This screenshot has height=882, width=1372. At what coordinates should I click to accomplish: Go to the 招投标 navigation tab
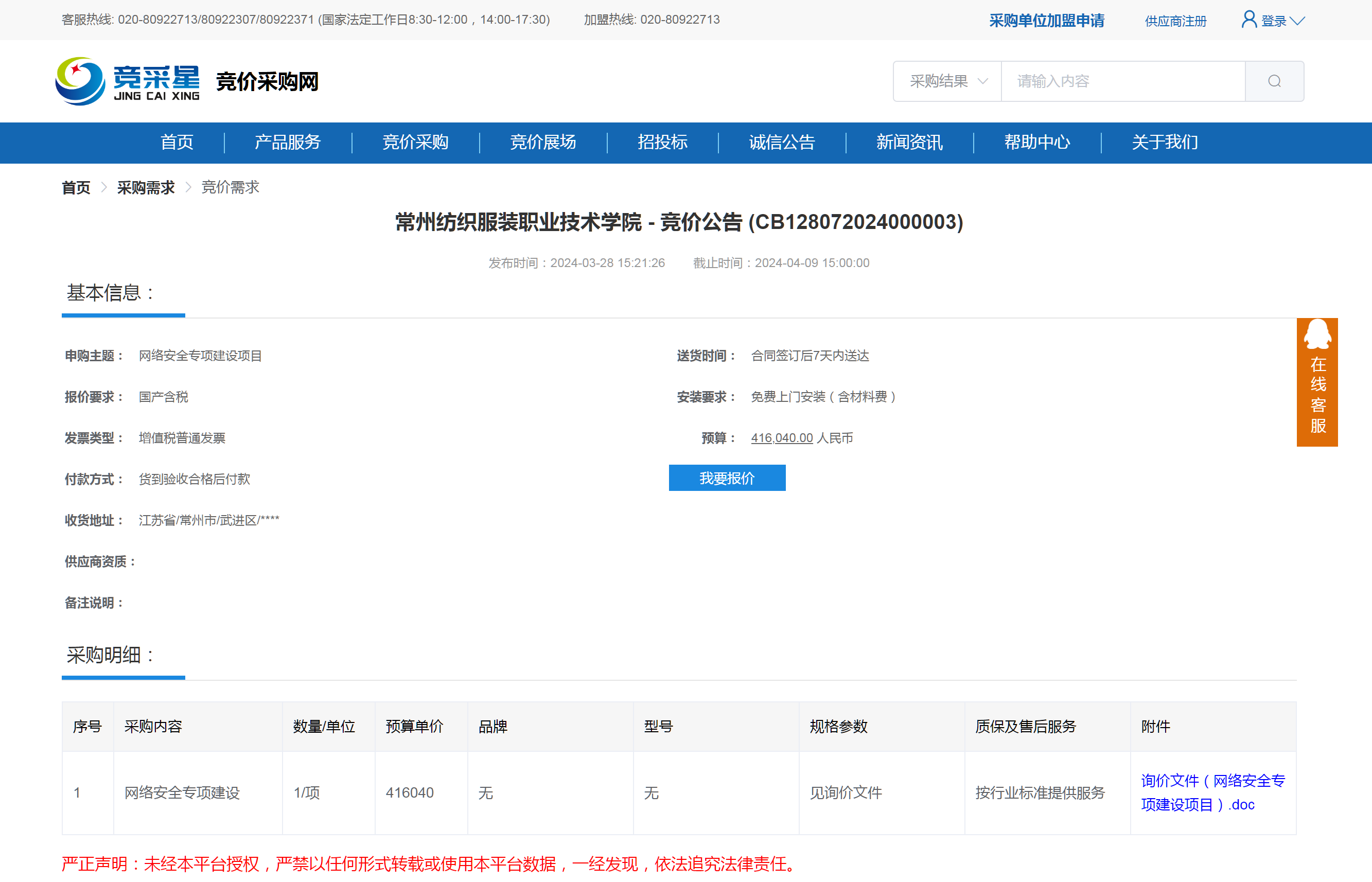662,142
